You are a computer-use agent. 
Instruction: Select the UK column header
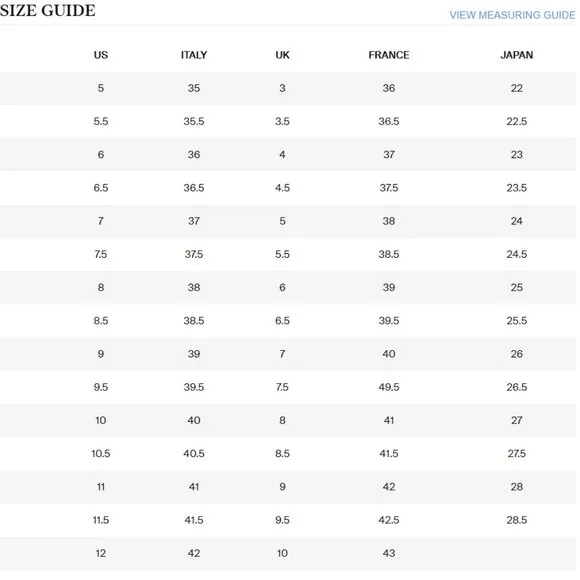point(282,55)
